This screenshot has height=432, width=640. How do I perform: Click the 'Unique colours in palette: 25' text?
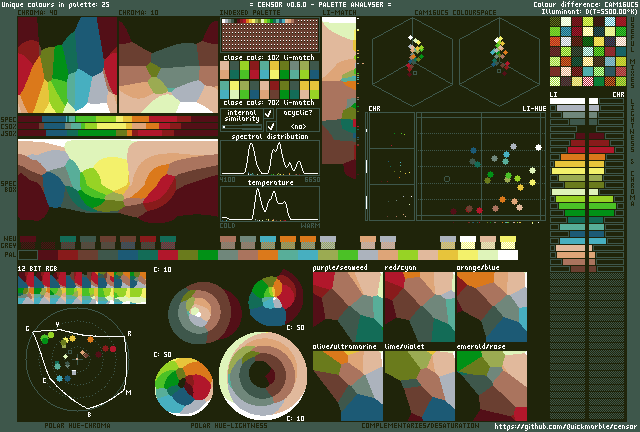[55, 5]
